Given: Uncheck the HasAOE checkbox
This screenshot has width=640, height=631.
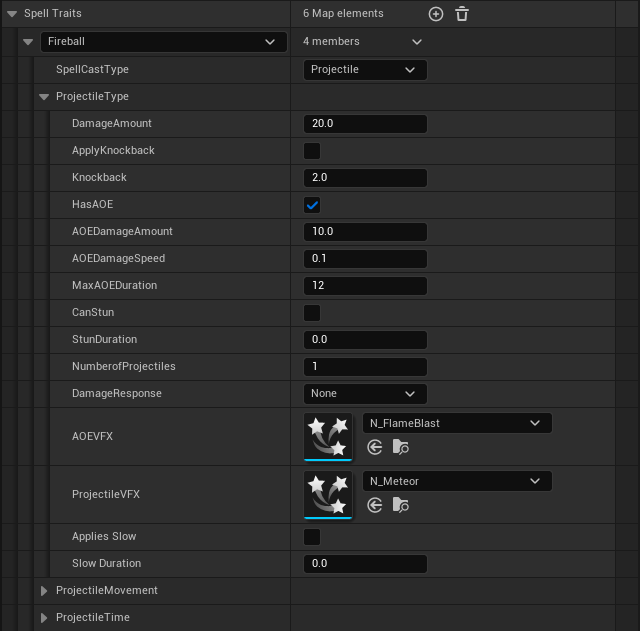Looking at the screenshot, I should [x=312, y=205].
